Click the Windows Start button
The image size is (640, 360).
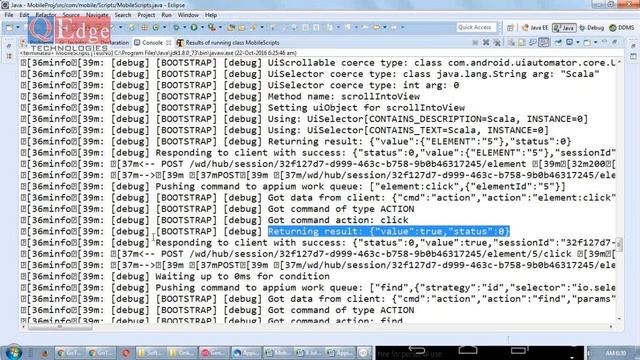(13, 352)
